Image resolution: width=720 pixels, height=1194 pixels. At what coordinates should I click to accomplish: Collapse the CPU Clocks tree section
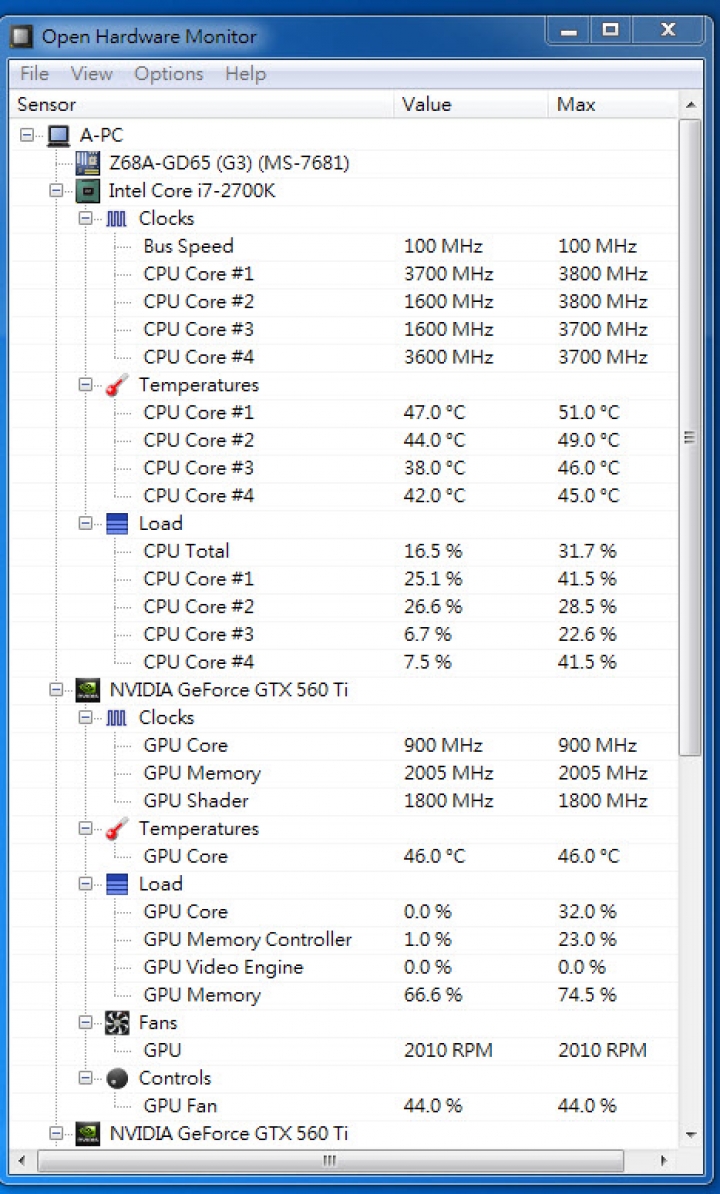tap(85, 218)
